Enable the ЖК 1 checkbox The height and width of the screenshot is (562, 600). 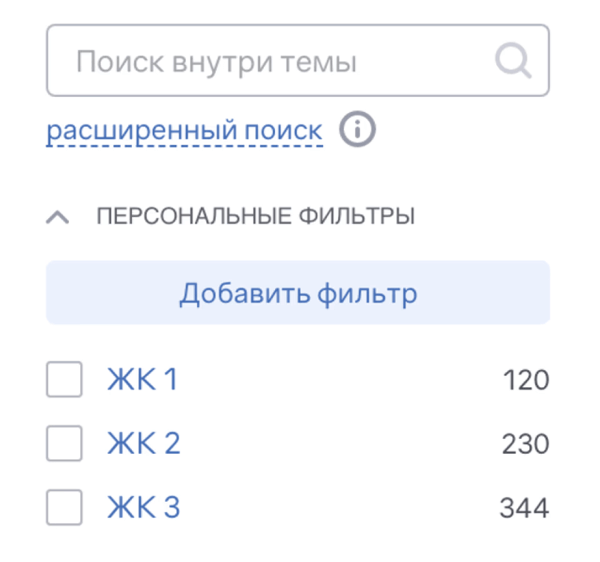[x=64, y=380]
